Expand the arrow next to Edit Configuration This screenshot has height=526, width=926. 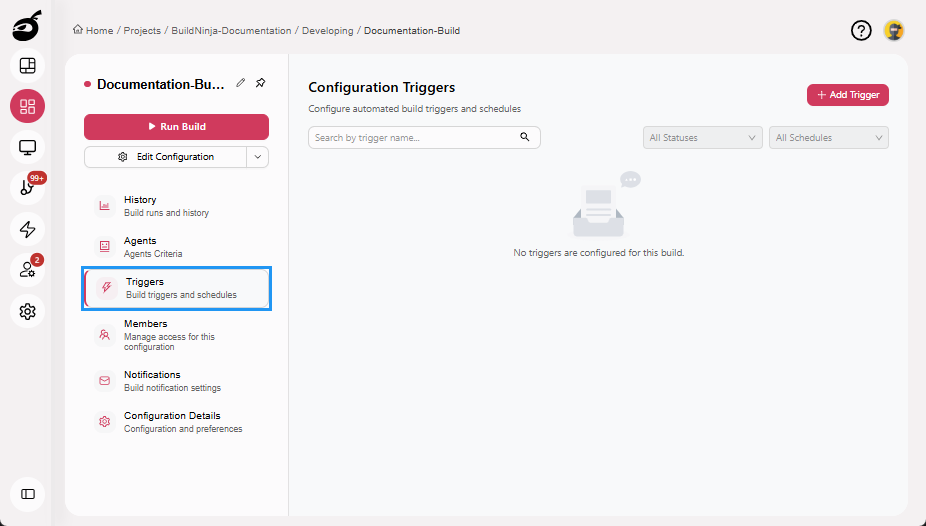coord(257,157)
